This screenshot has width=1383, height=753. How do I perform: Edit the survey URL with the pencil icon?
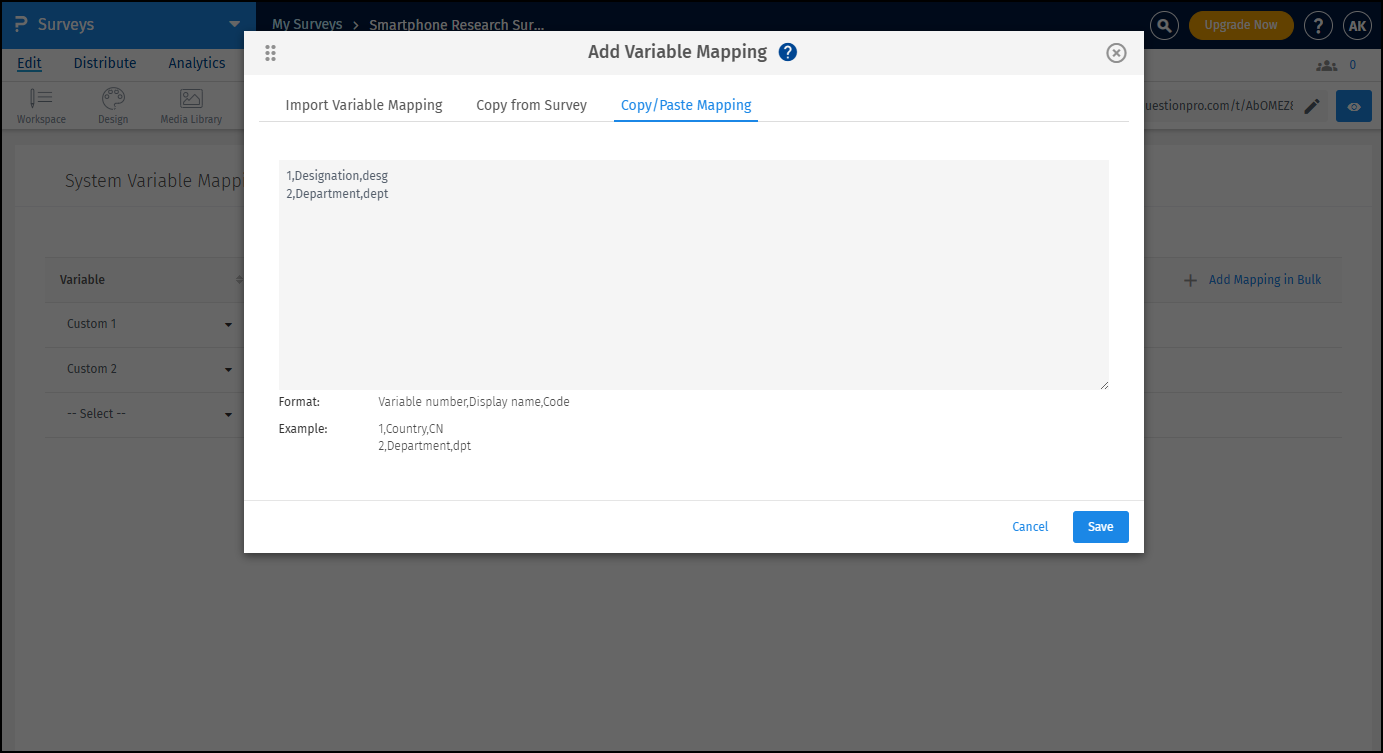[x=1312, y=105]
